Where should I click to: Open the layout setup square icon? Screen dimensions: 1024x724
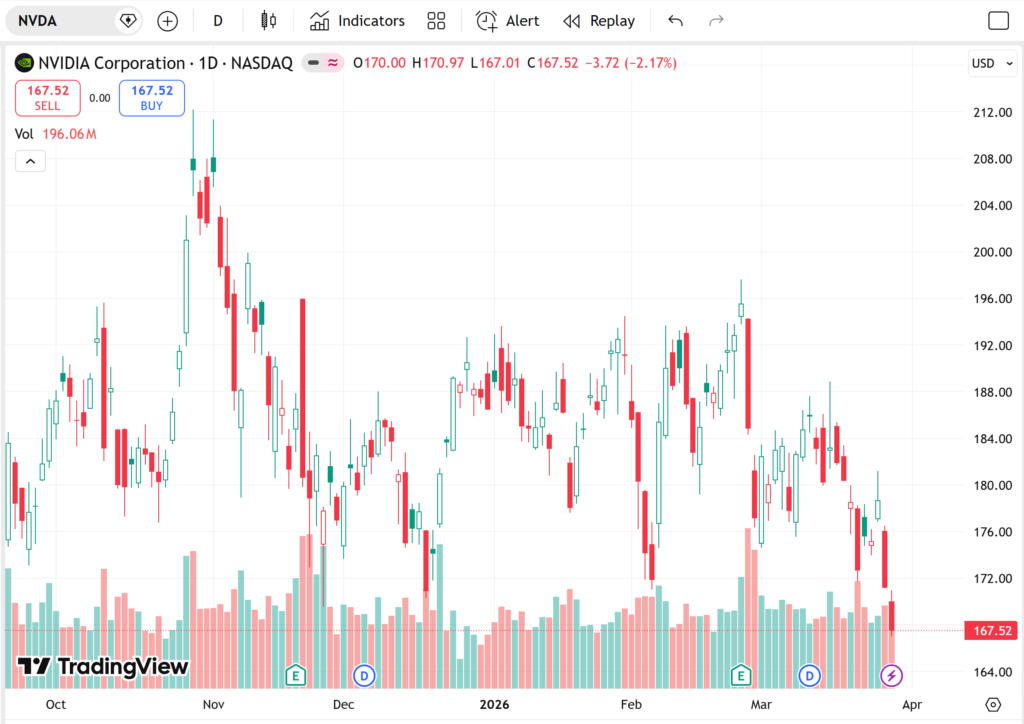[x=998, y=20]
